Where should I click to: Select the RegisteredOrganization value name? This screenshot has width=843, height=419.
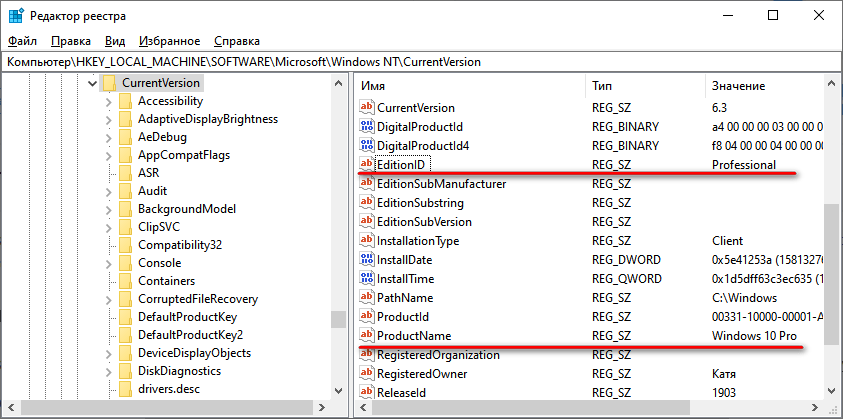point(438,355)
